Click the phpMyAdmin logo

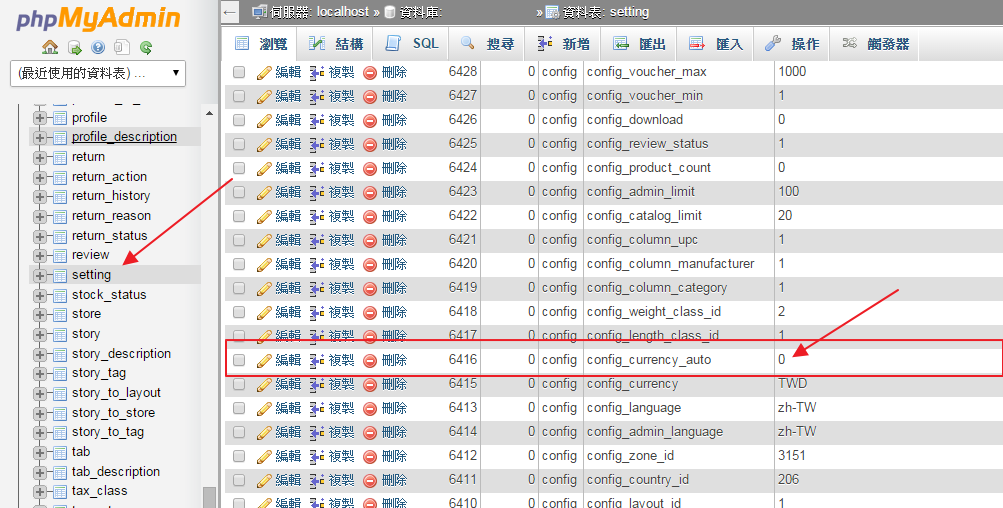(x=98, y=18)
